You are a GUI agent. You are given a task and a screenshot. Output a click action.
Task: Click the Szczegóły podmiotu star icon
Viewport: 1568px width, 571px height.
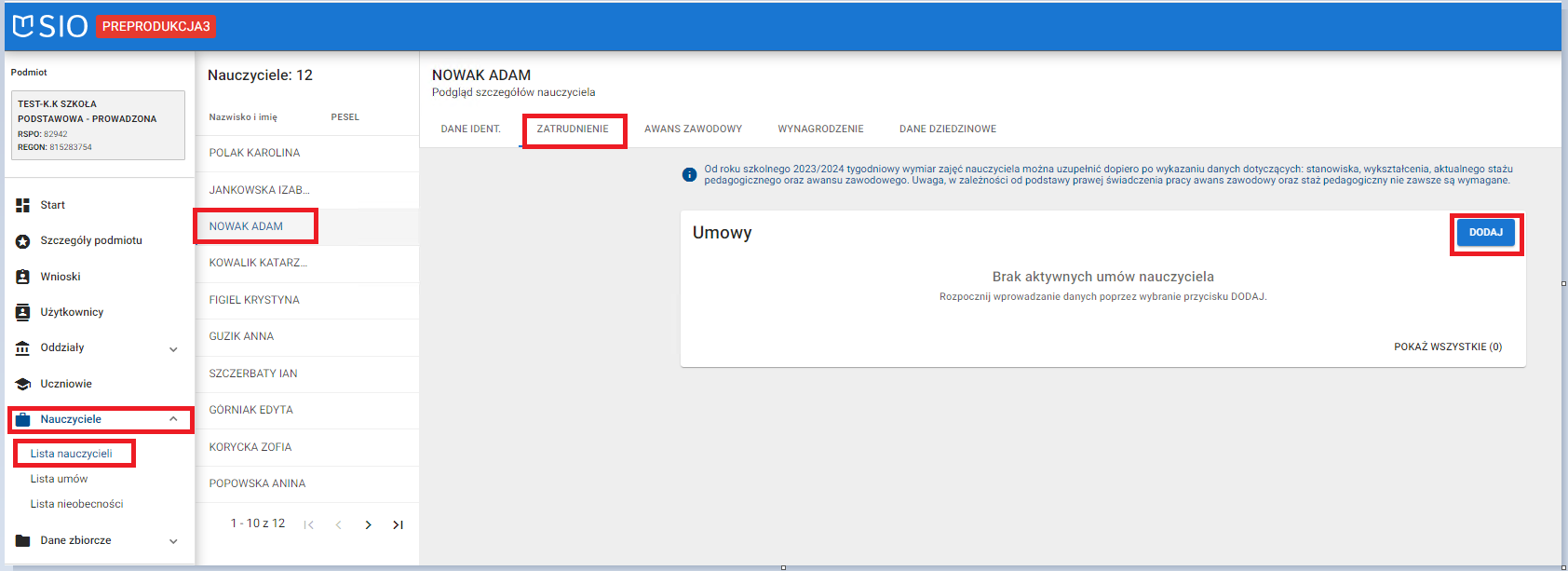(23, 241)
